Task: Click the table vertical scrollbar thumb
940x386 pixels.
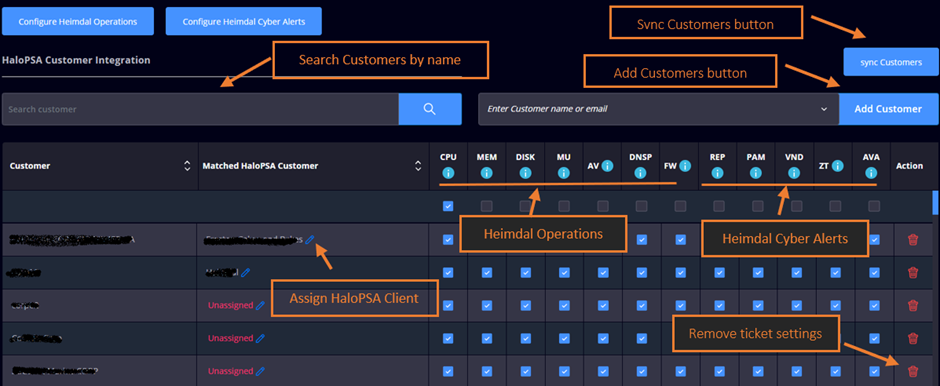Action: click(935, 203)
